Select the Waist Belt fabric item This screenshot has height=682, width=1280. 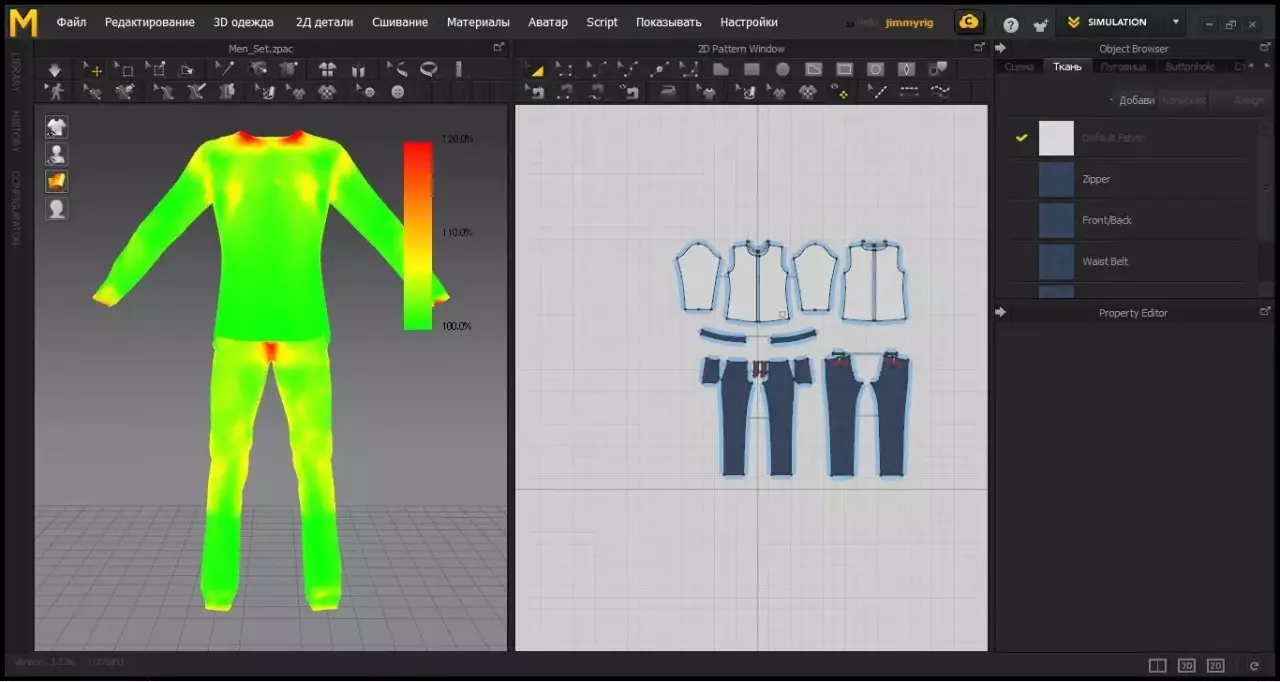point(1104,262)
